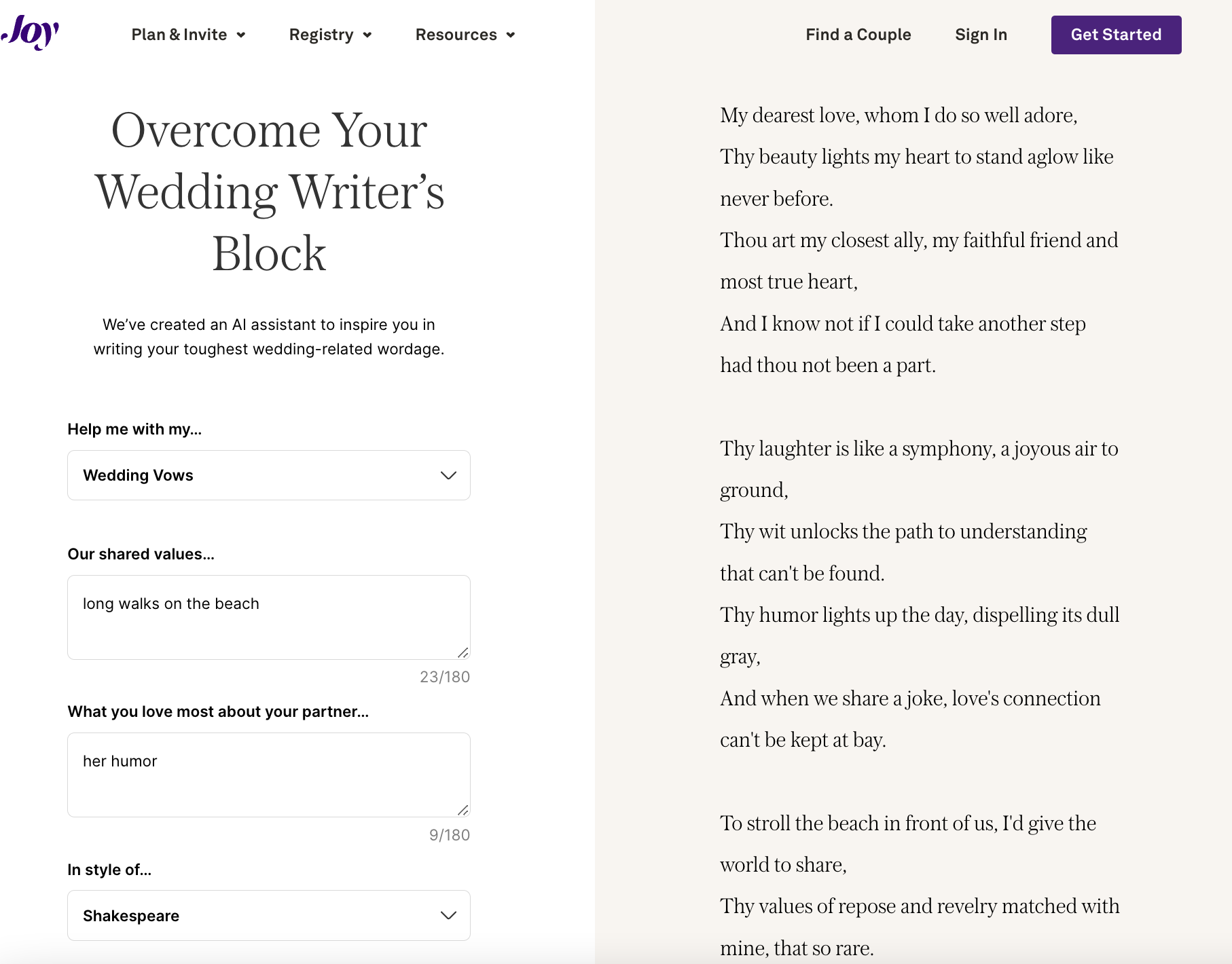
Task: Click the caret beside Plan & Invite
Action: click(x=241, y=35)
